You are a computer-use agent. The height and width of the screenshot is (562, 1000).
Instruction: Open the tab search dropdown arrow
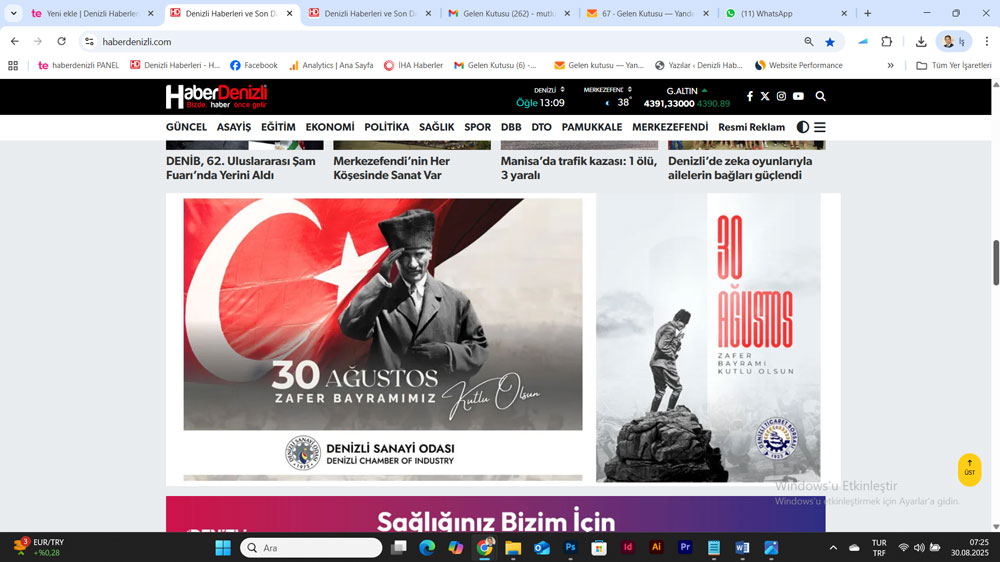(13, 13)
